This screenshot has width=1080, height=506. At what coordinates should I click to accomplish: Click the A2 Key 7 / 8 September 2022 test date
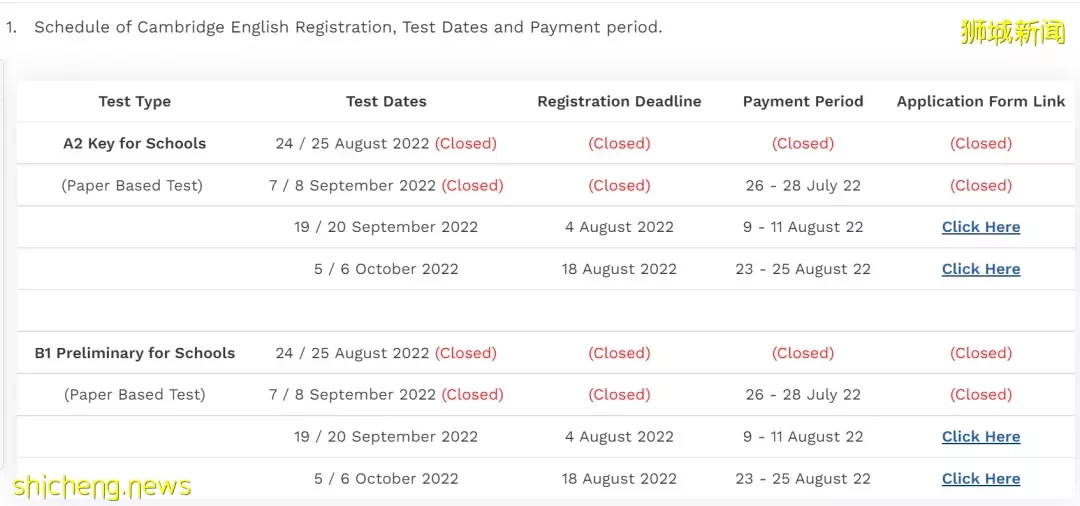coord(352,185)
